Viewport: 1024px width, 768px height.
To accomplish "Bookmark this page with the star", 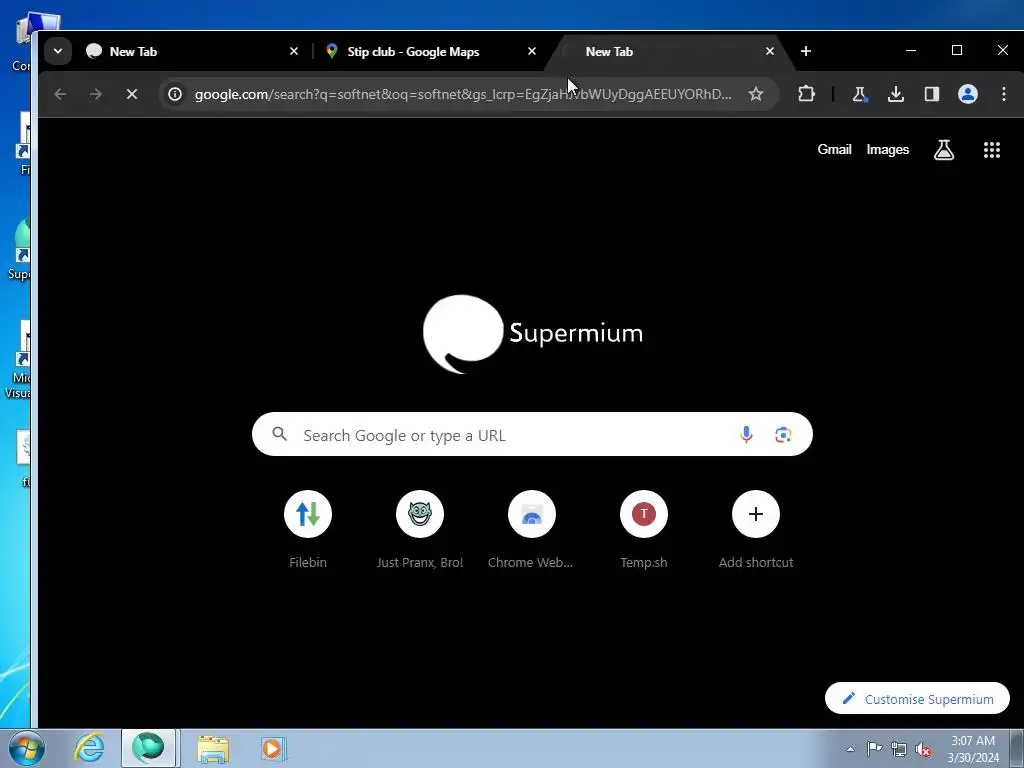I will (756, 94).
